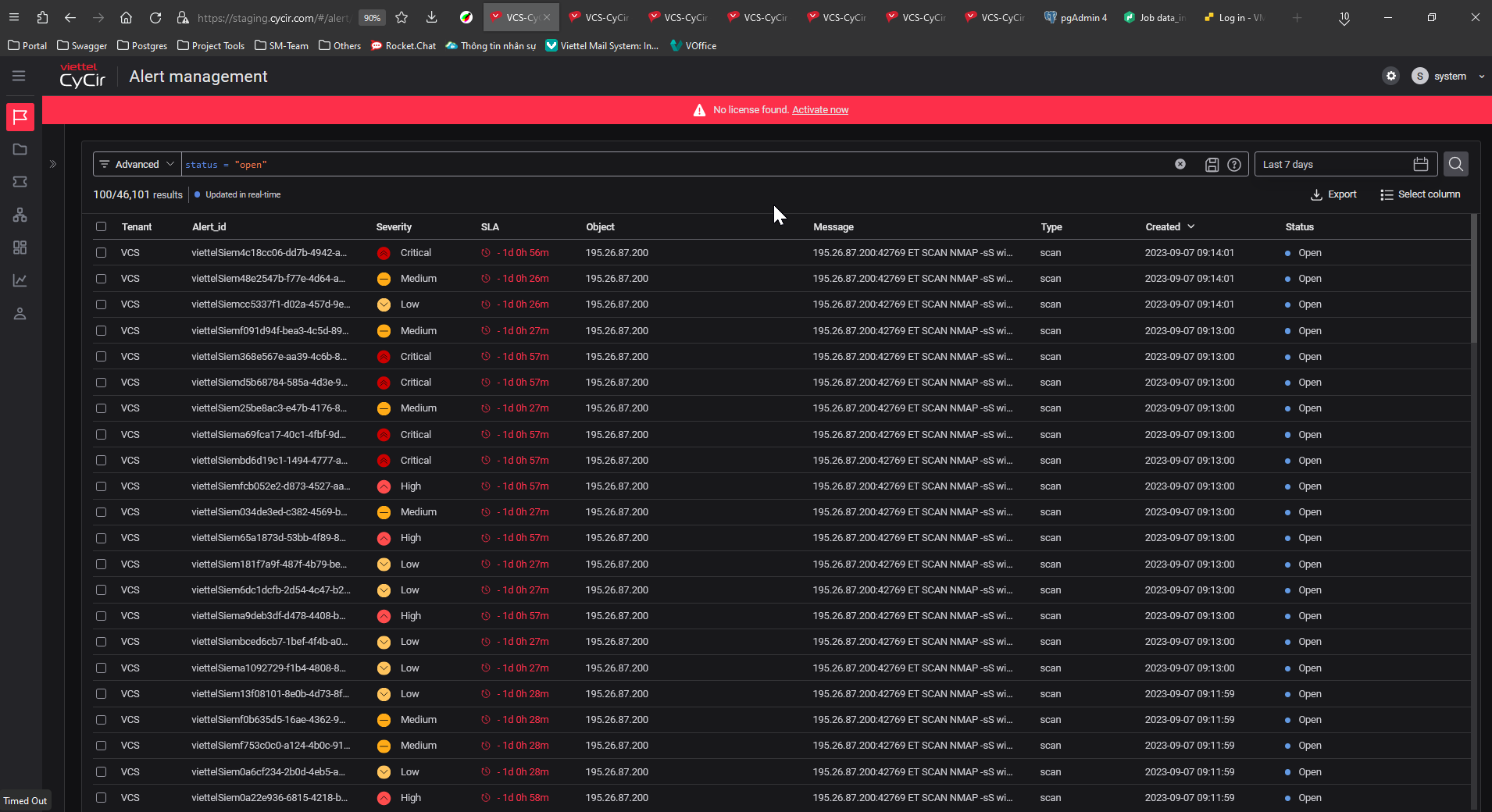Open the user icon in left sidebar
Image resolution: width=1492 pixels, height=812 pixels.
click(x=20, y=314)
